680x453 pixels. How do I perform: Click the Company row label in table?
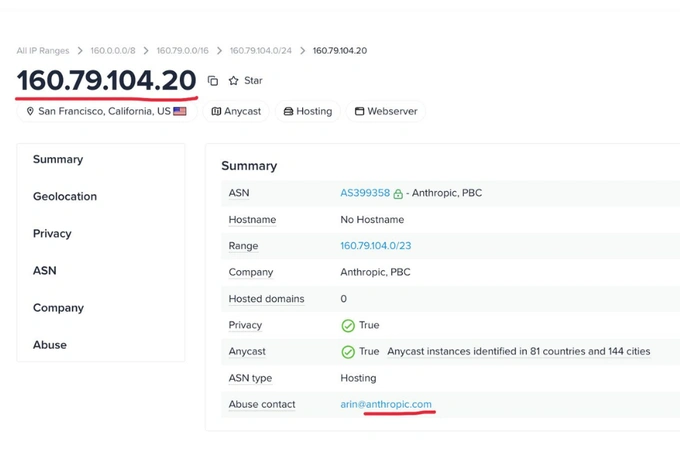pos(251,272)
